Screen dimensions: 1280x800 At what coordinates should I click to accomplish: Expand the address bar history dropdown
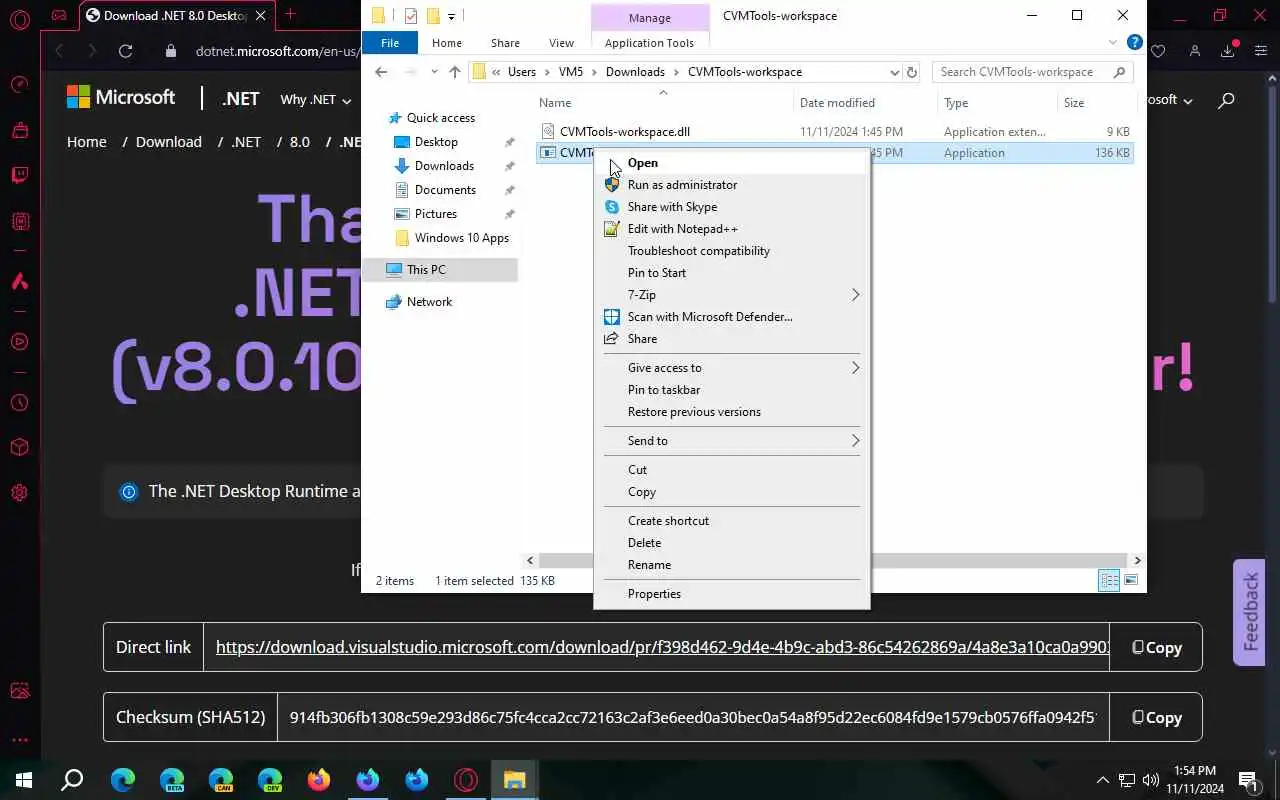pos(894,72)
